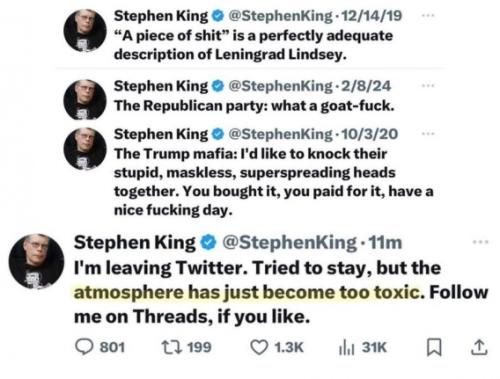The height and width of the screenshot is (379, 500).
Task: Click the highlighted 'atmosphere has just become too toxic' text
Action: pos(247,292)
